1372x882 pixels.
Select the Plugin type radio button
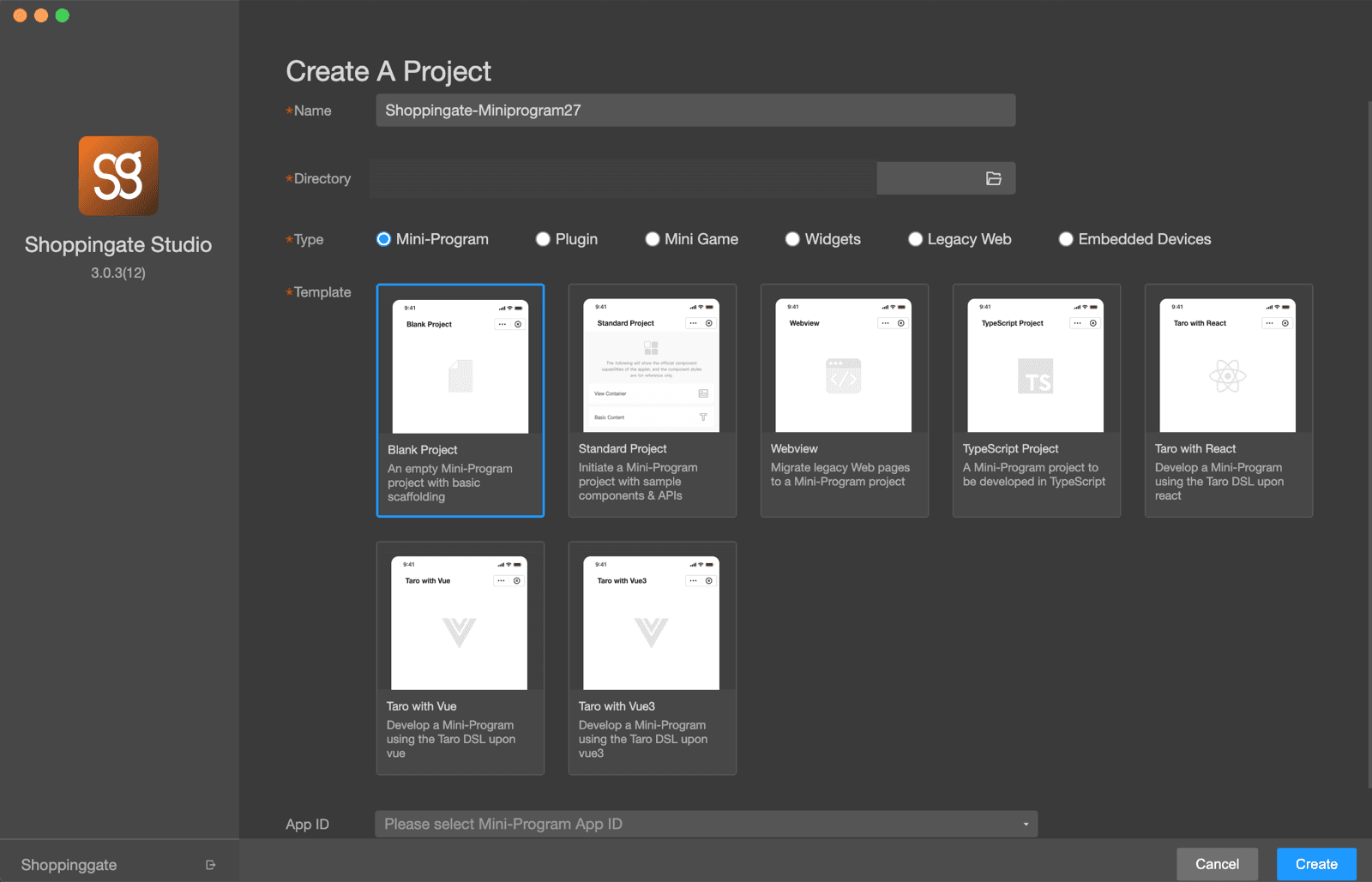tap(543, 239)
